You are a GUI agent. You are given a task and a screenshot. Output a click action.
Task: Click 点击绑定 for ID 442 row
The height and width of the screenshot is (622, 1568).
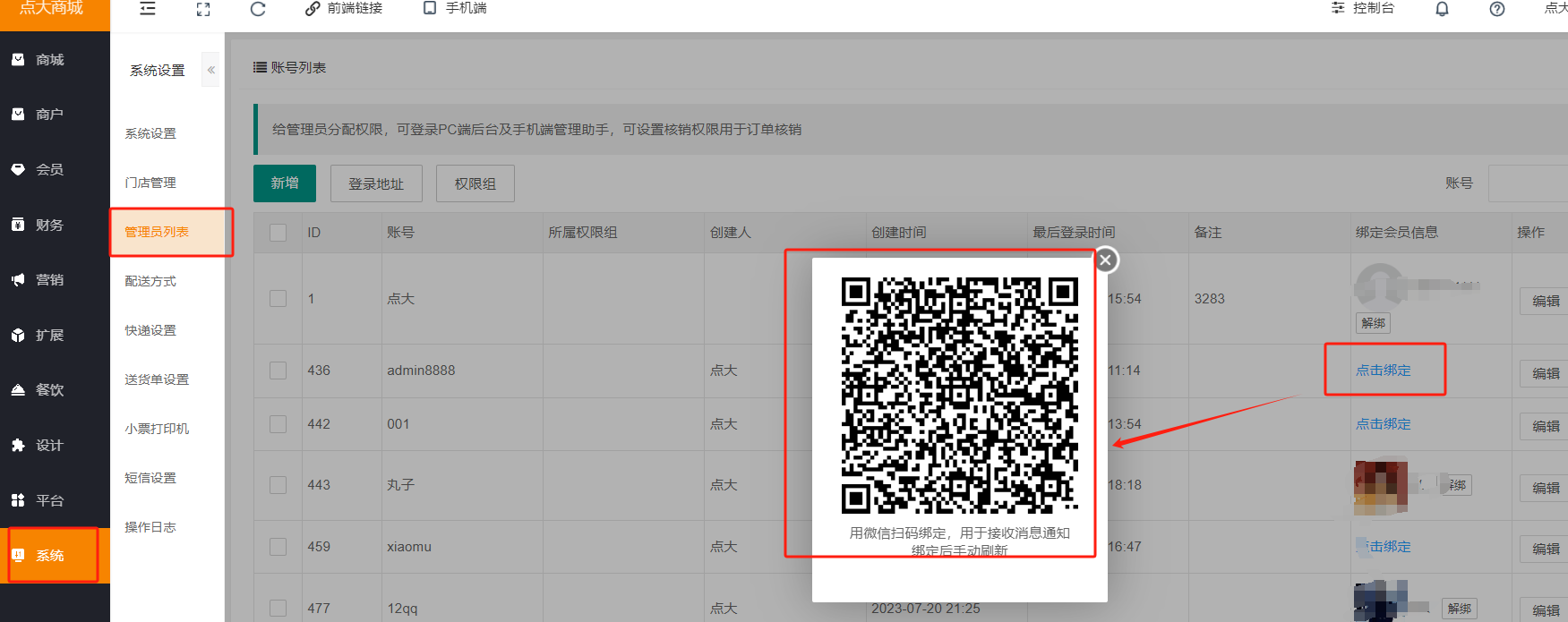[1384, 424]
